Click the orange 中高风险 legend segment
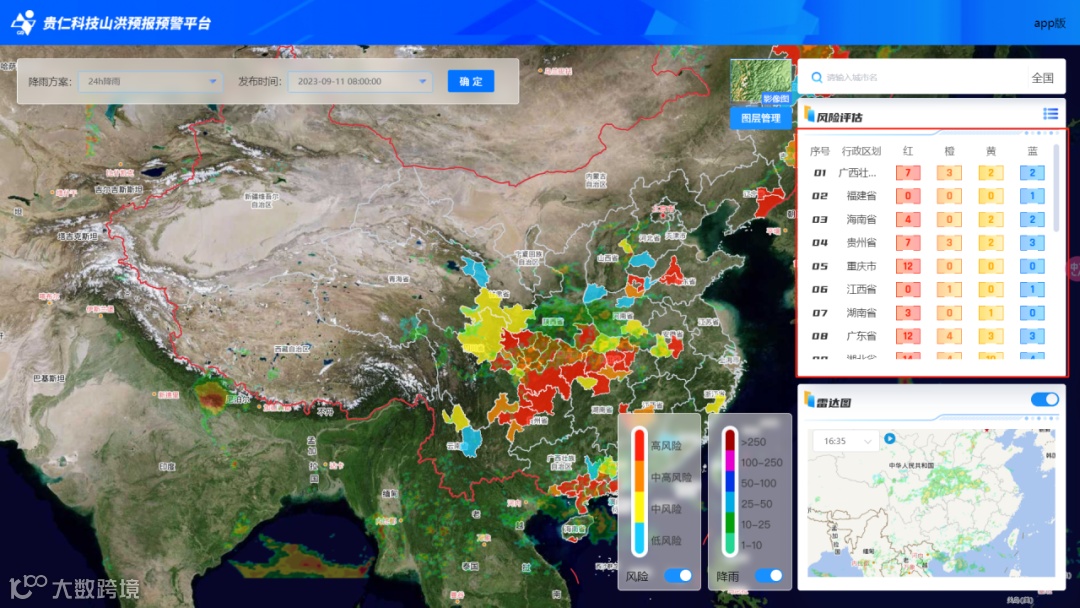Image resolution: width=1080 pixels, height=608 pixels. point(639,476)
